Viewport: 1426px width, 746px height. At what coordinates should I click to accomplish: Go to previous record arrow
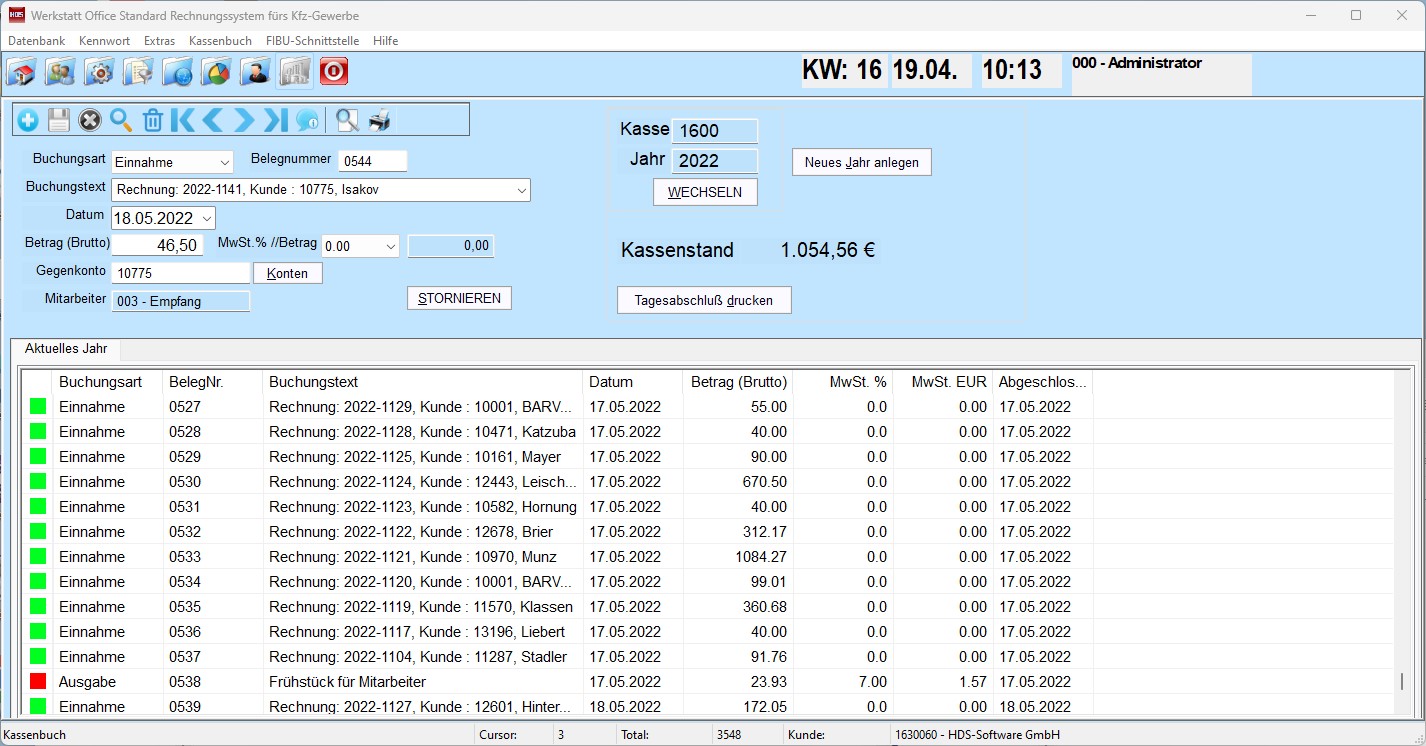(x=213, y=121)
